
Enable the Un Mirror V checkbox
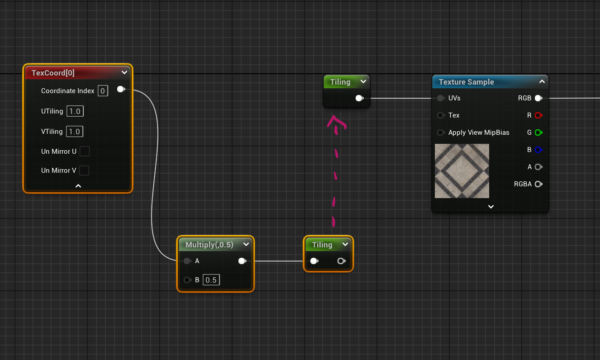(x=84, y=170)
